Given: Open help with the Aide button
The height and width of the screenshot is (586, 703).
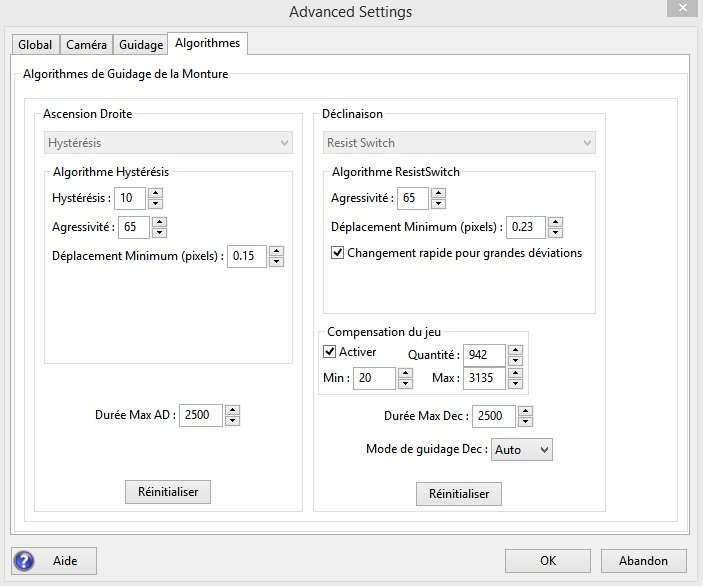Looking at the screenshot, I should click(x=54, y=560).
